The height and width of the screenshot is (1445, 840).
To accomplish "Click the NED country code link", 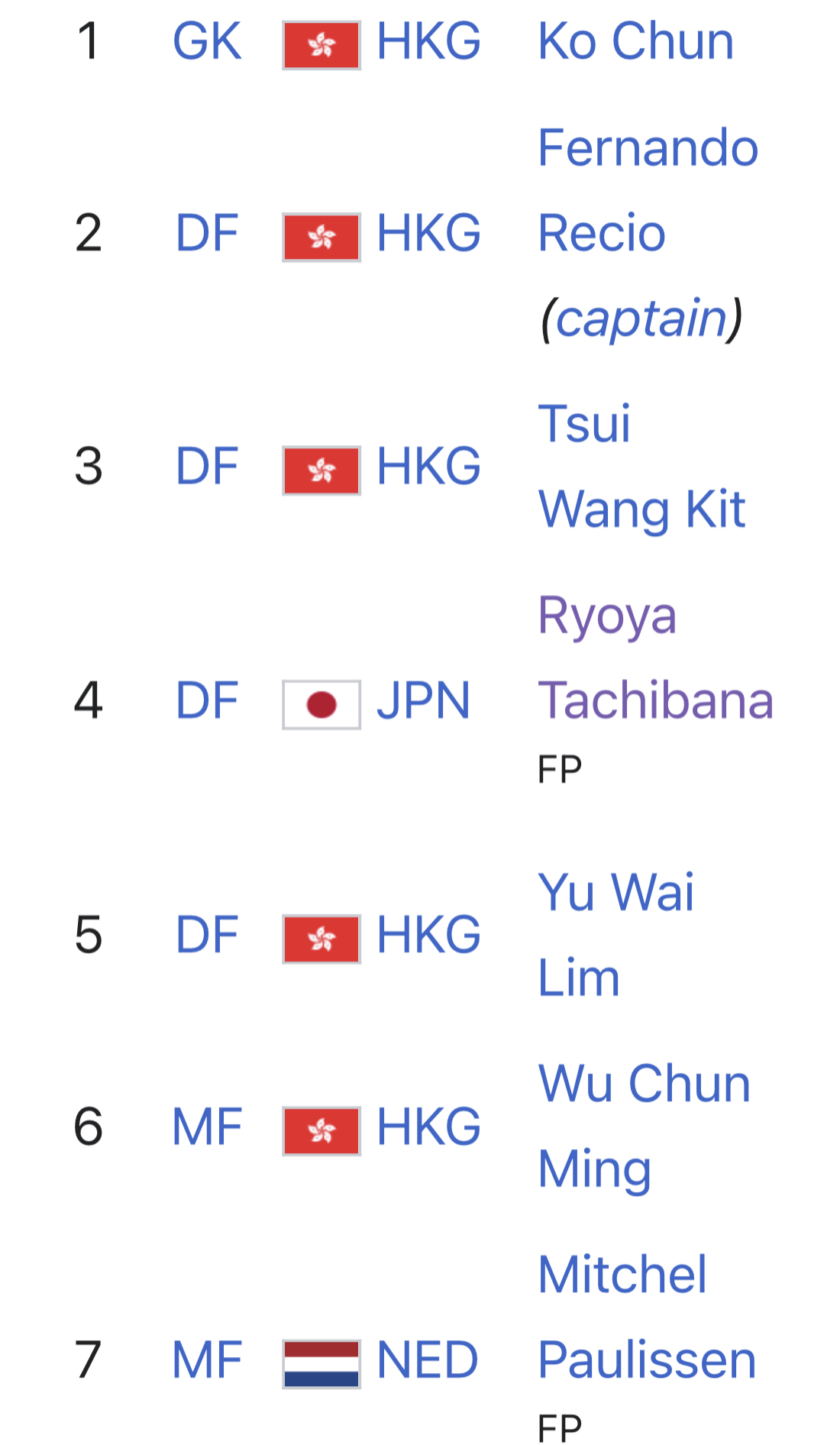I will (x=428, y=1360).
